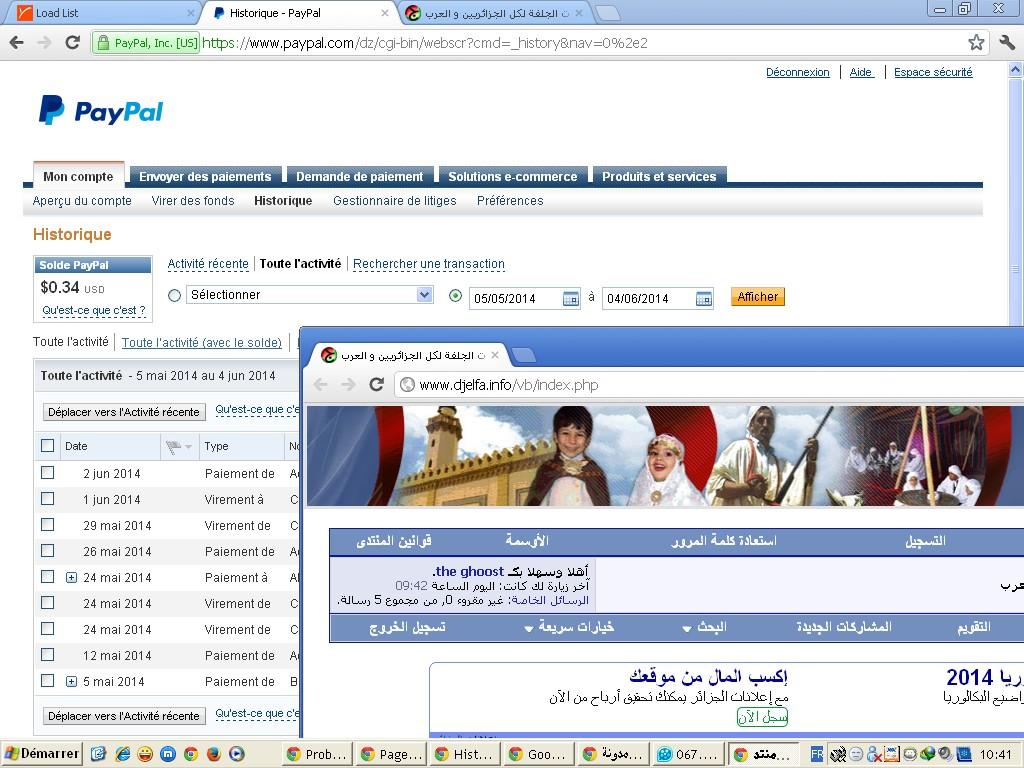The image size is (1024, 768).
Task: Open the Demande de paiement tab
Action: (360, 176)
